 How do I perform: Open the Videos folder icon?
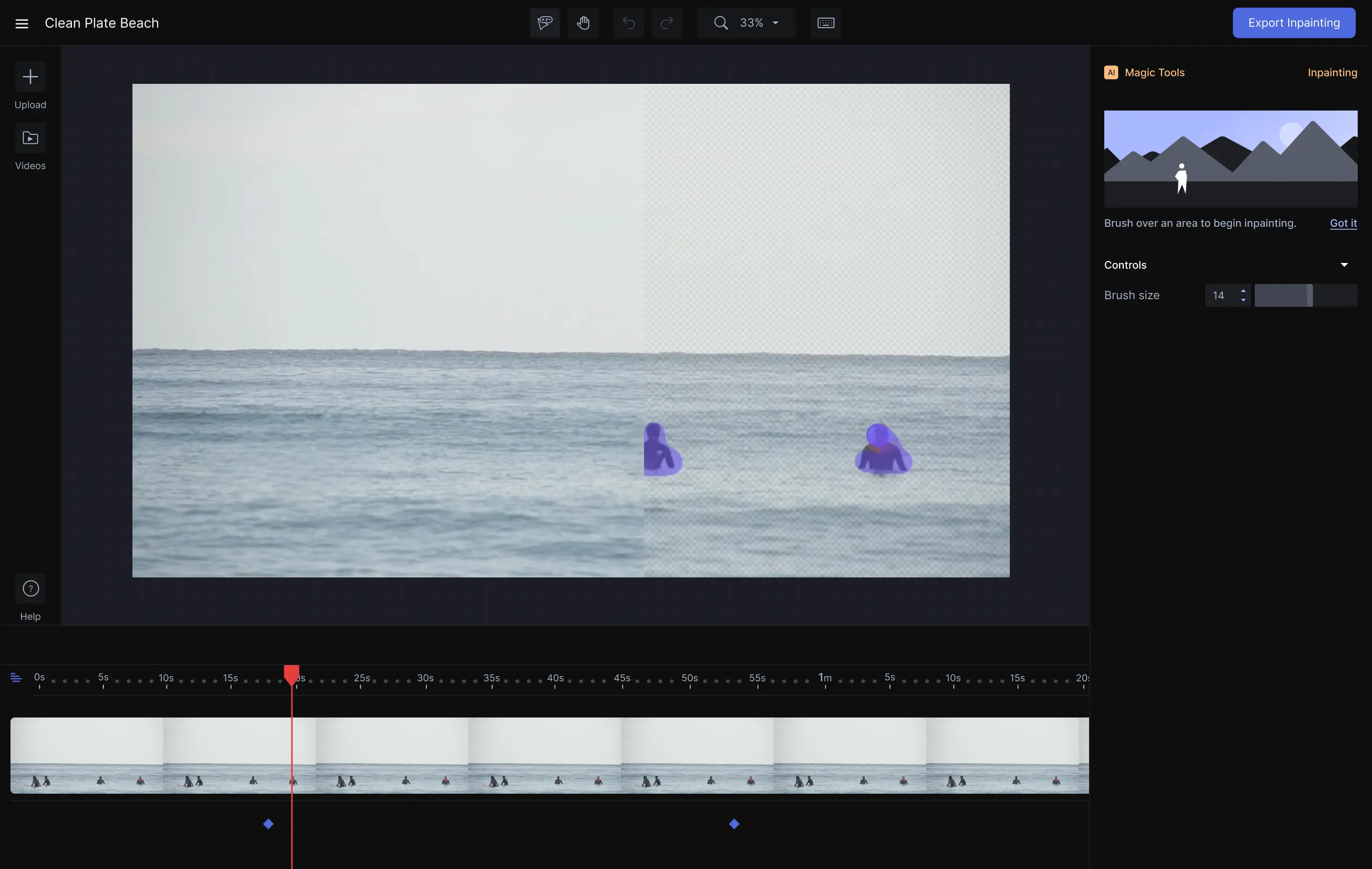30,138
